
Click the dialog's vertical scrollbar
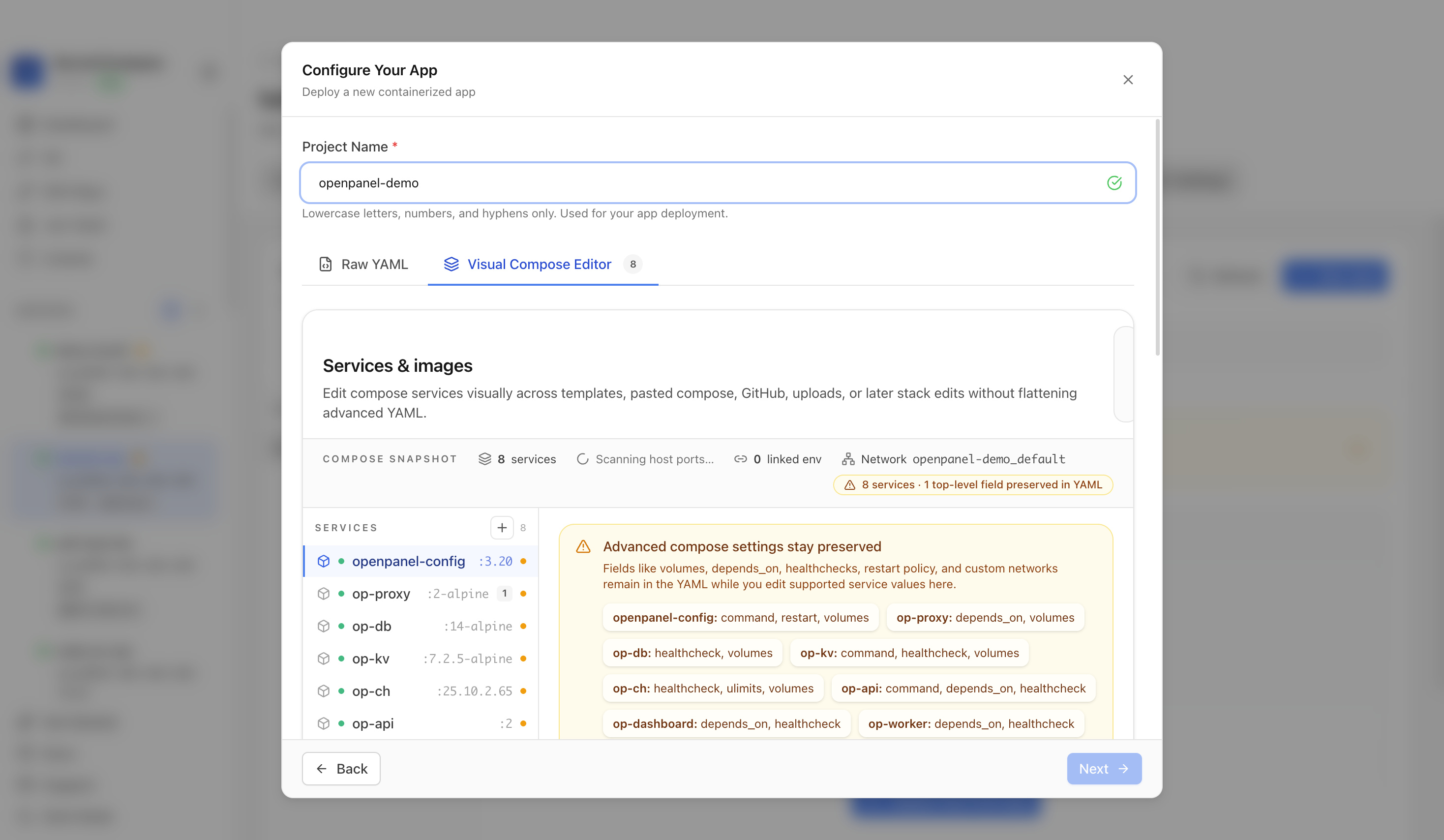(1157, 237)
